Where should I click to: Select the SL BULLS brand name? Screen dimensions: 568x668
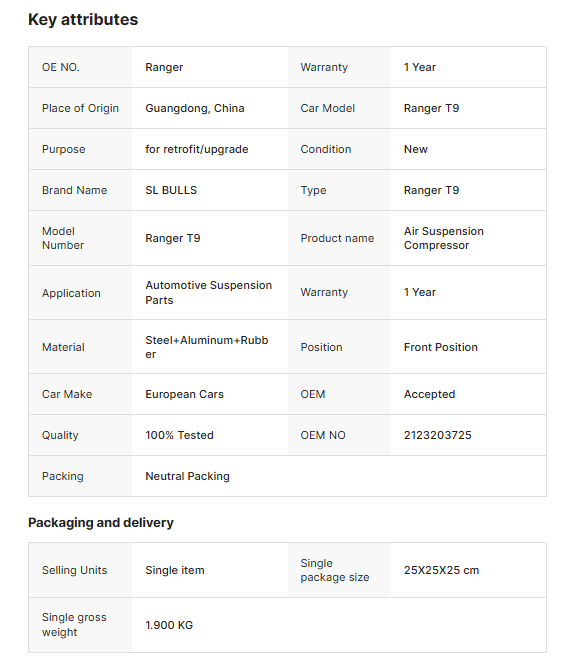click(171, 190)
